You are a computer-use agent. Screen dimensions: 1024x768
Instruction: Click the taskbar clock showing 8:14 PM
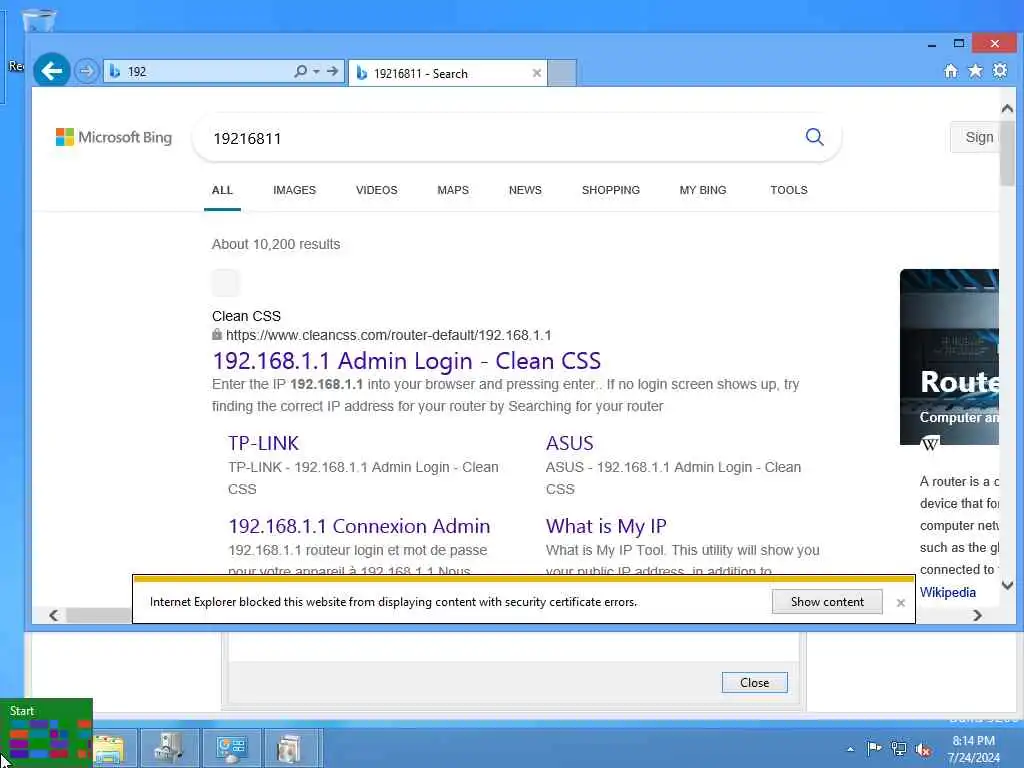coord(973,749)
